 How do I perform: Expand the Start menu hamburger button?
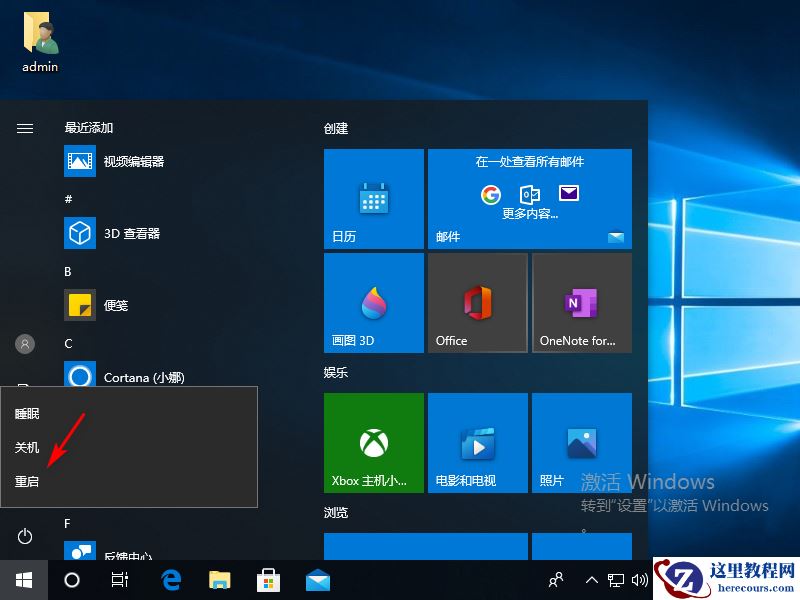(x=24, y=128)
